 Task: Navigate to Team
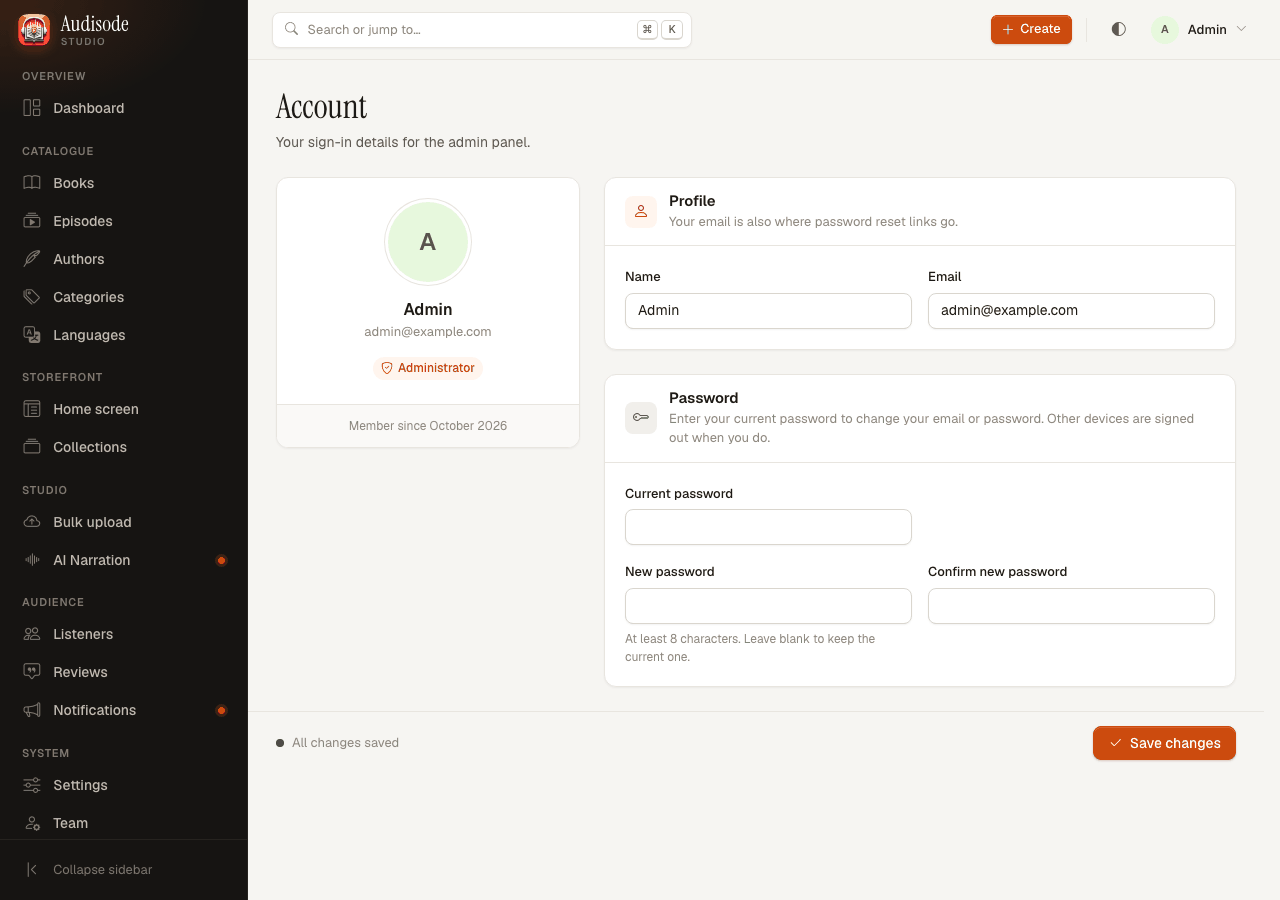124,823
